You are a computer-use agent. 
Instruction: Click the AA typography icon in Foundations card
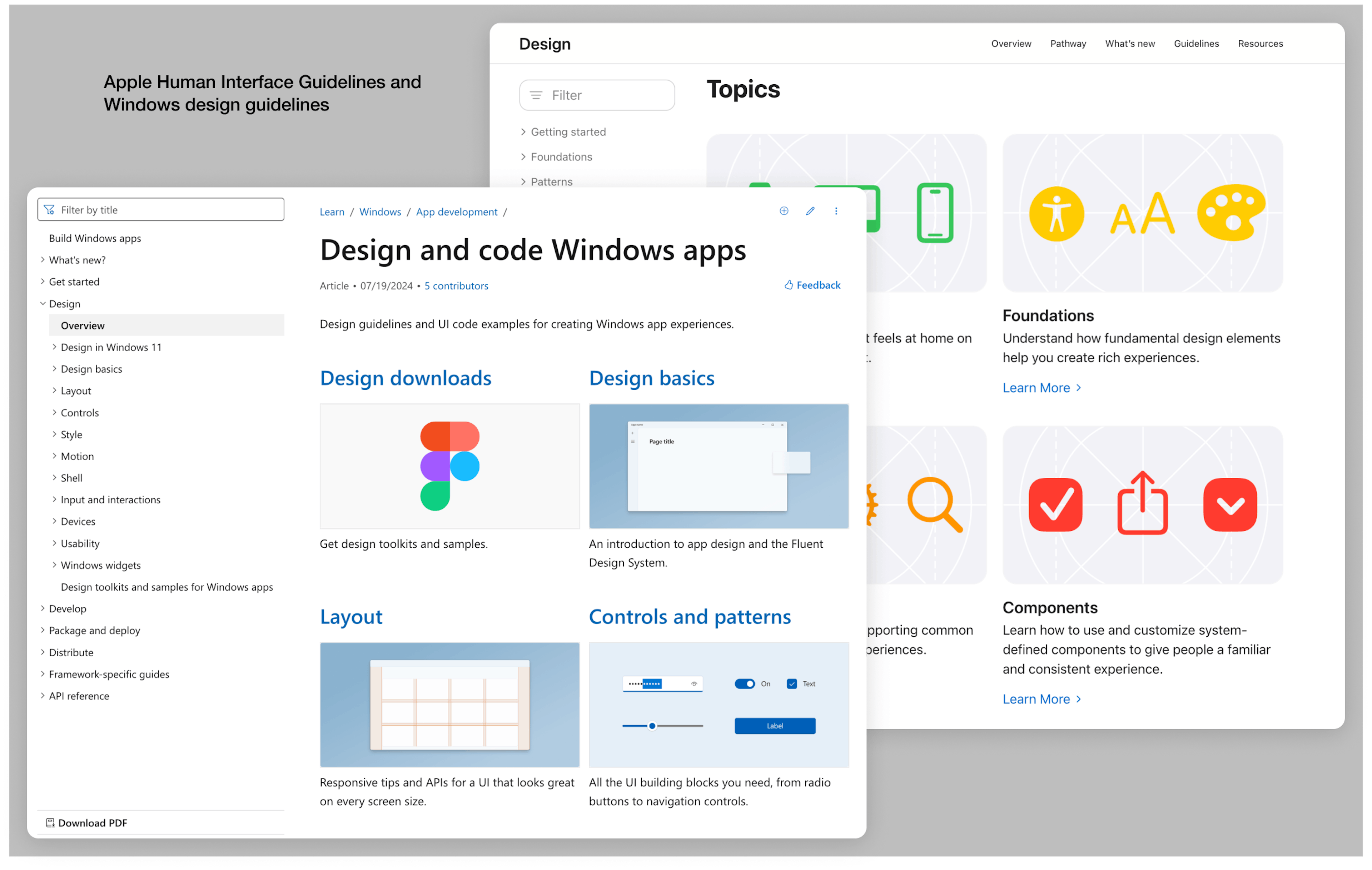click(x=1142, y=214)
